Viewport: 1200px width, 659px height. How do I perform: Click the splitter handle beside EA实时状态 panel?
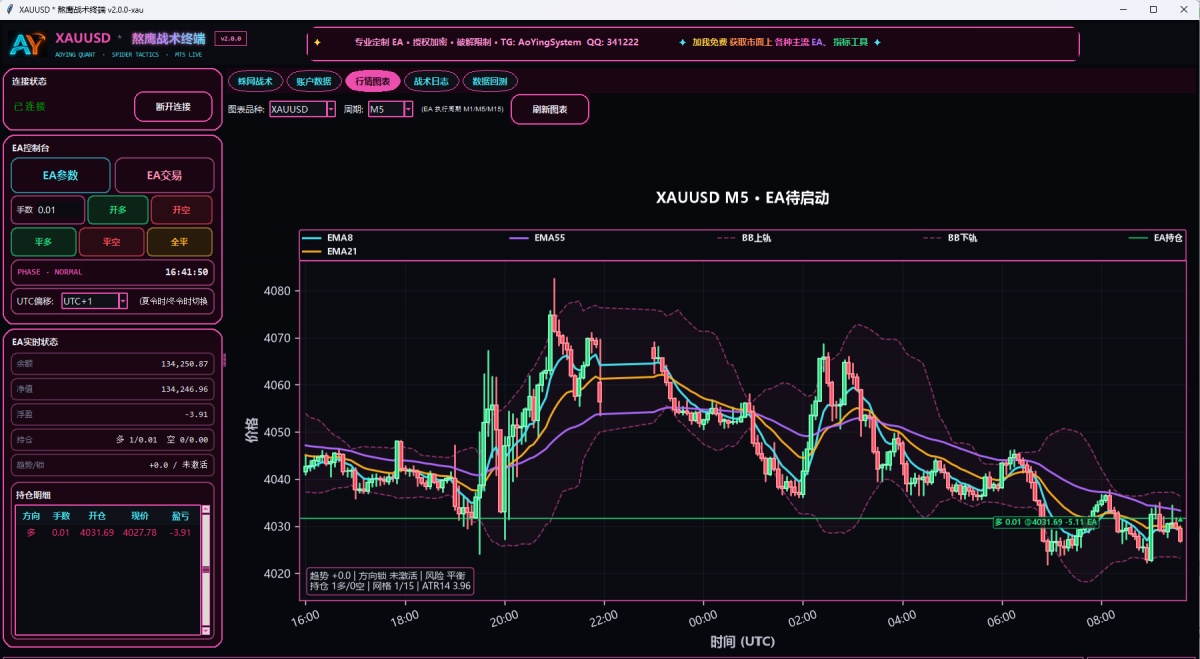(224, 360)
